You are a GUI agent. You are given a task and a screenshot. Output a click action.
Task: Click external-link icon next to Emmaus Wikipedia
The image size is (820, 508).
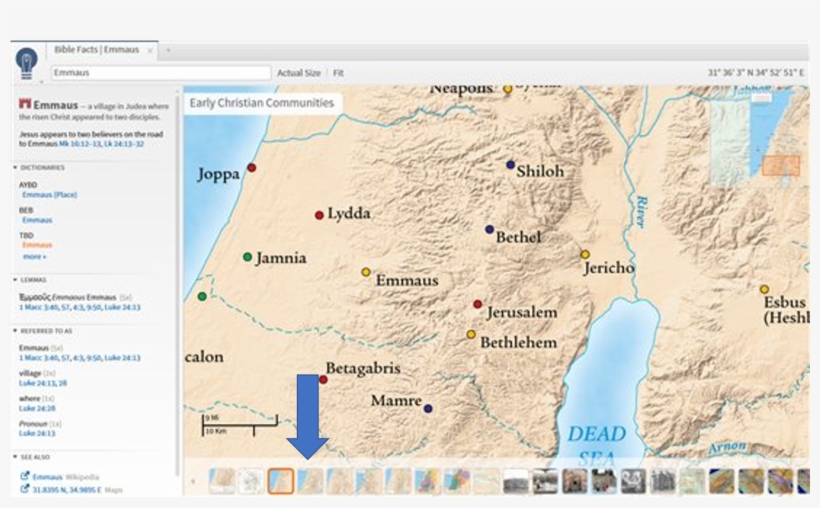click(x=25, y=477)
